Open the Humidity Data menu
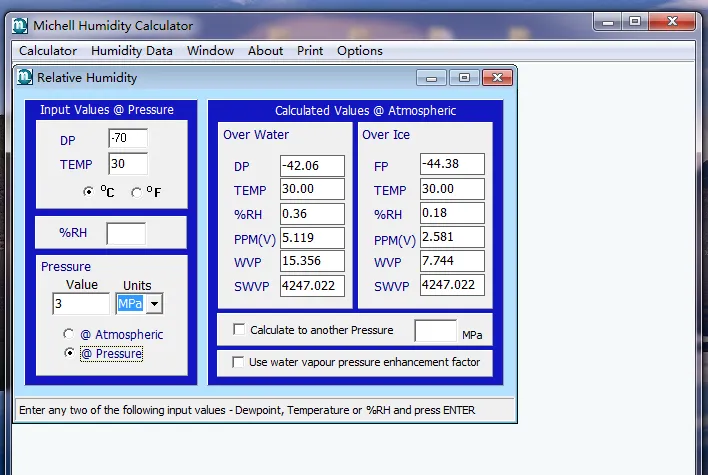Screen dimensions: 708x475 [x=132, y=51]
